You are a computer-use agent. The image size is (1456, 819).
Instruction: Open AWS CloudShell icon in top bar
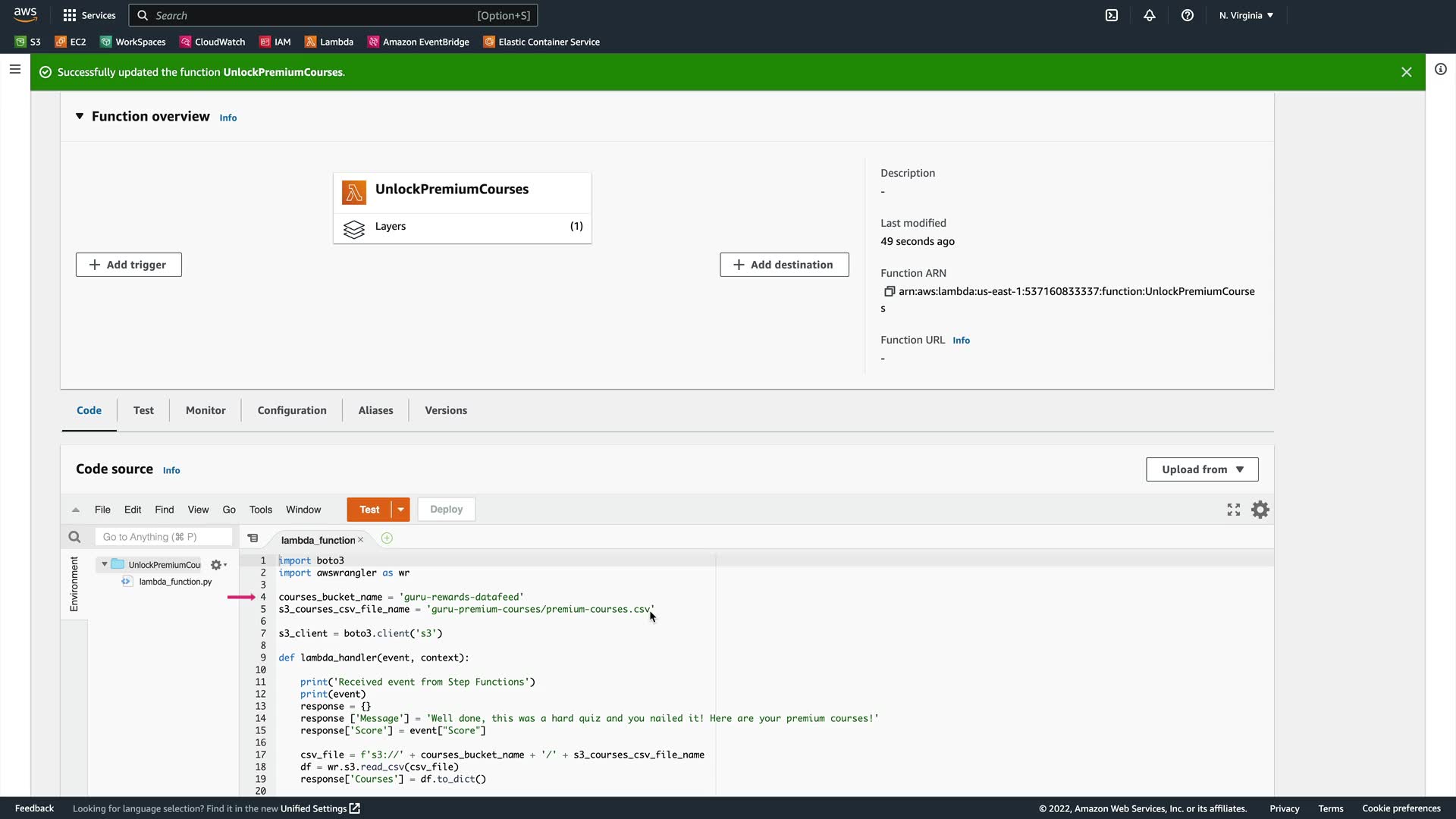[x=1112, y=15]
